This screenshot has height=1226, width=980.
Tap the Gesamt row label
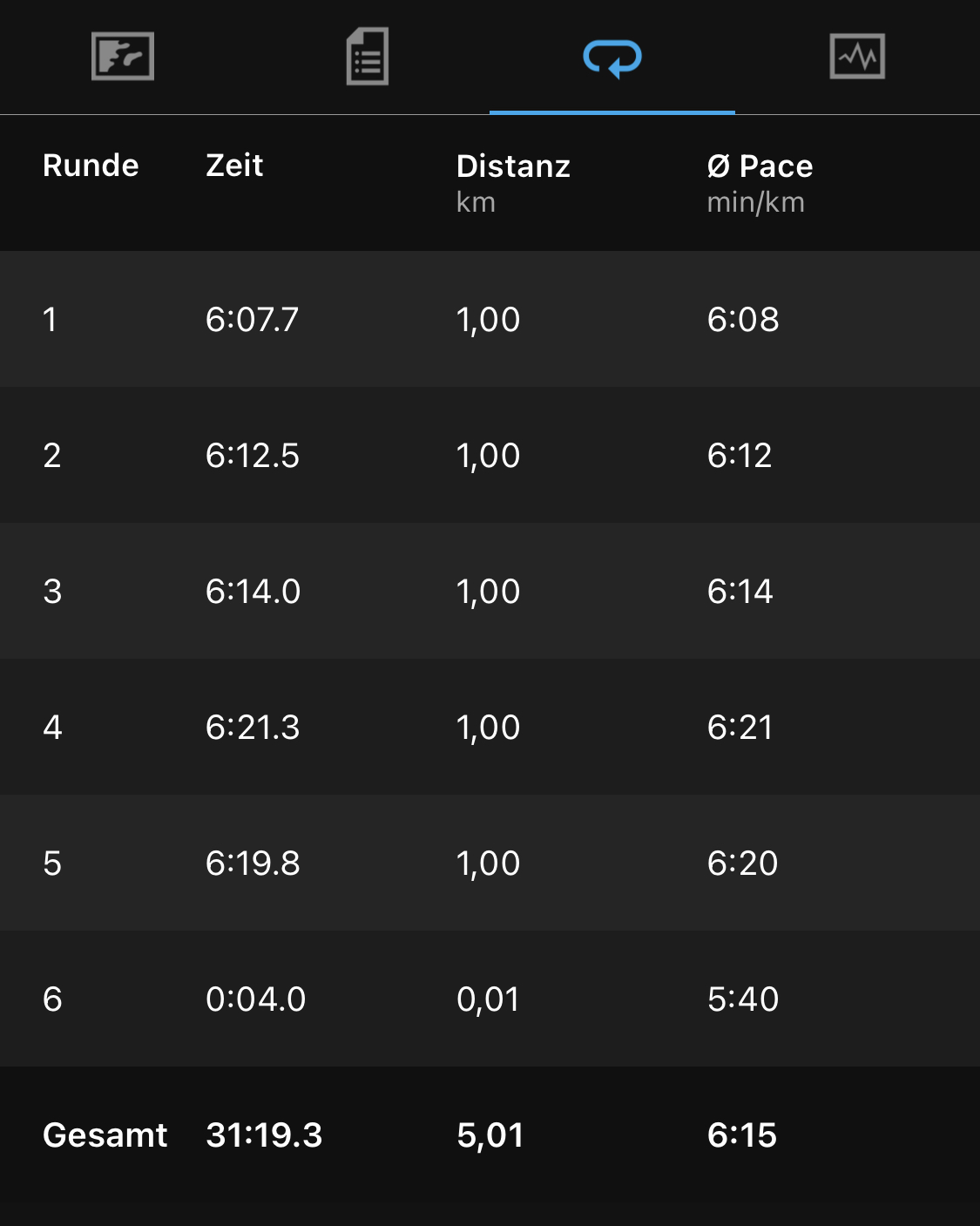[105, 1135]
